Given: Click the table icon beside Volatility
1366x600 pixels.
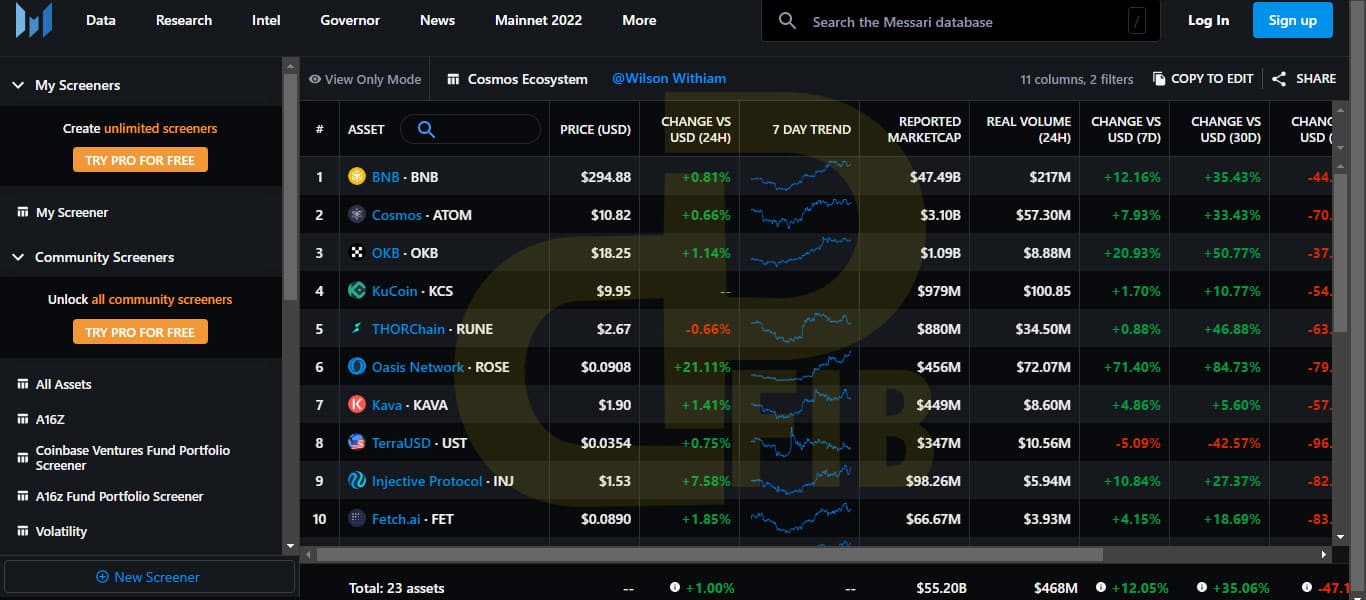Looking at the screenshot, I should click(22, 532).
